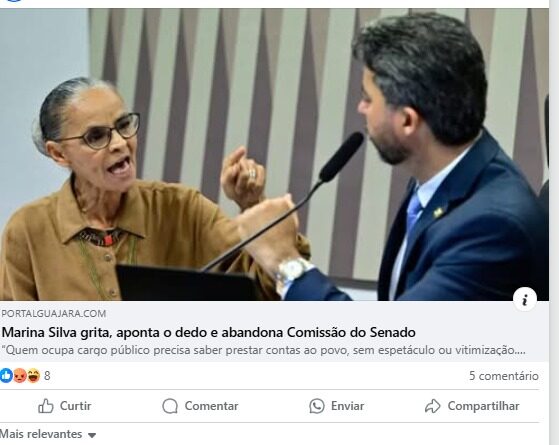
Task: Click the WhatsApp icon beside Enviar
Action: click(317, 406)
